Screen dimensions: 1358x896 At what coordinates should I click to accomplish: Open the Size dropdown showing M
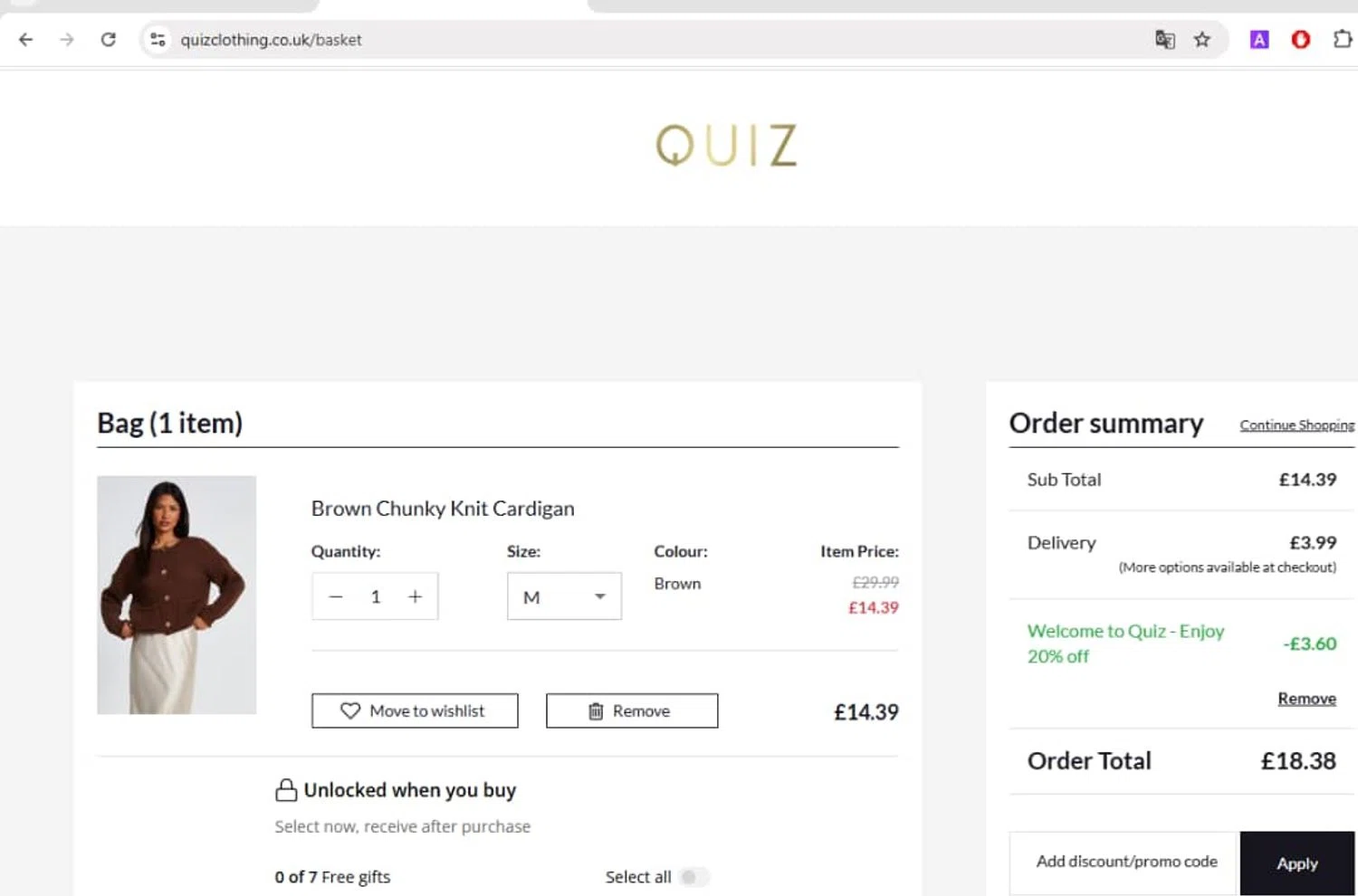[x=564, y=596]
